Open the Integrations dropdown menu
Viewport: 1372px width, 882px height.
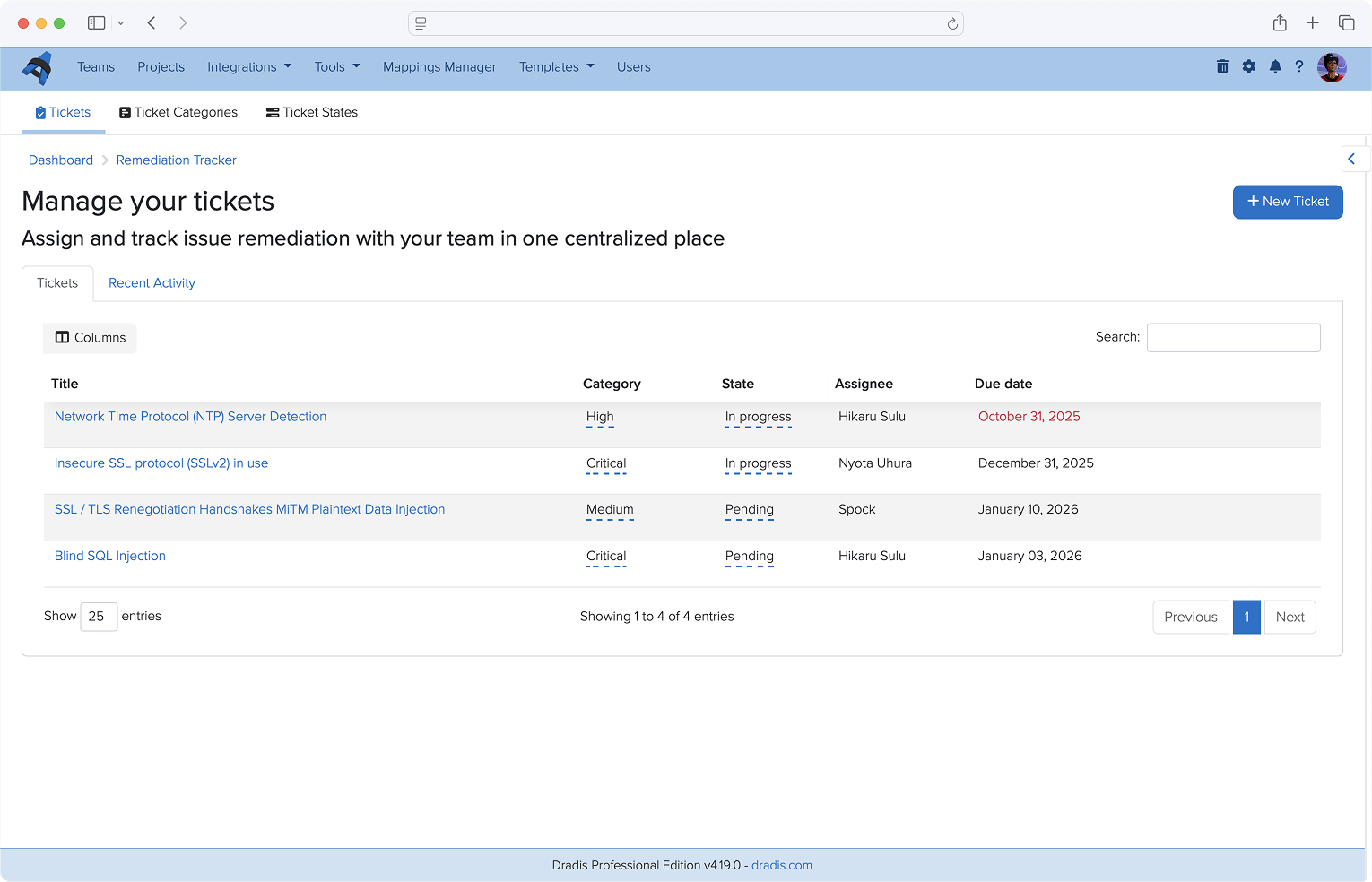tap(249, 66)
